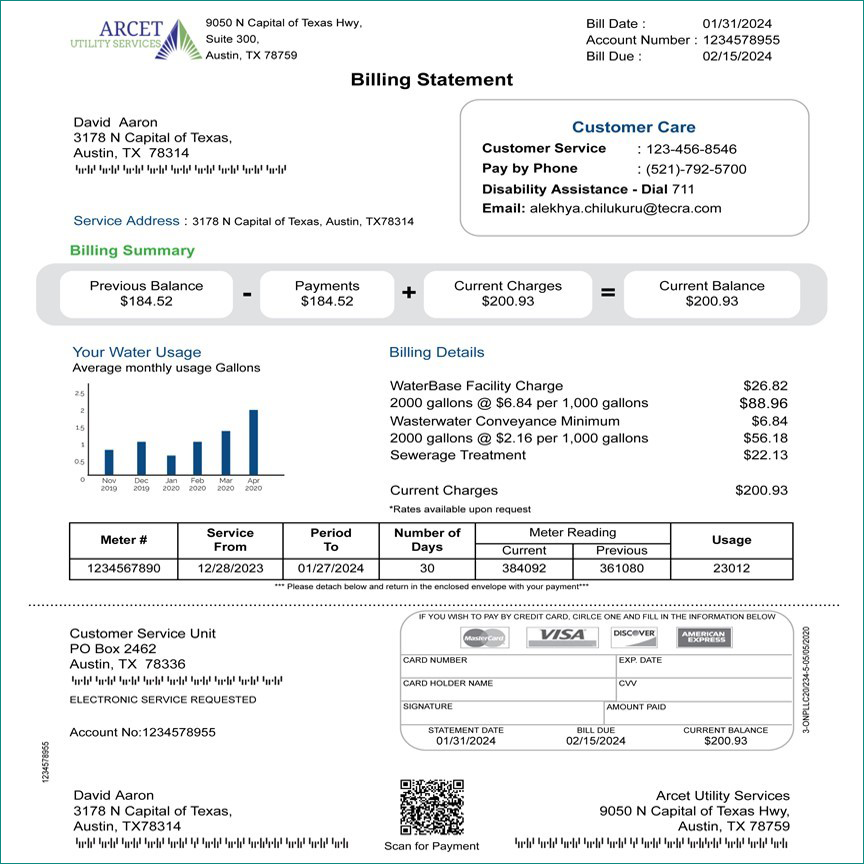This screenshot has width=864, height=864.
Task: Select the WaterBase Facility Charge line
Action: click(x=588, y=386)
